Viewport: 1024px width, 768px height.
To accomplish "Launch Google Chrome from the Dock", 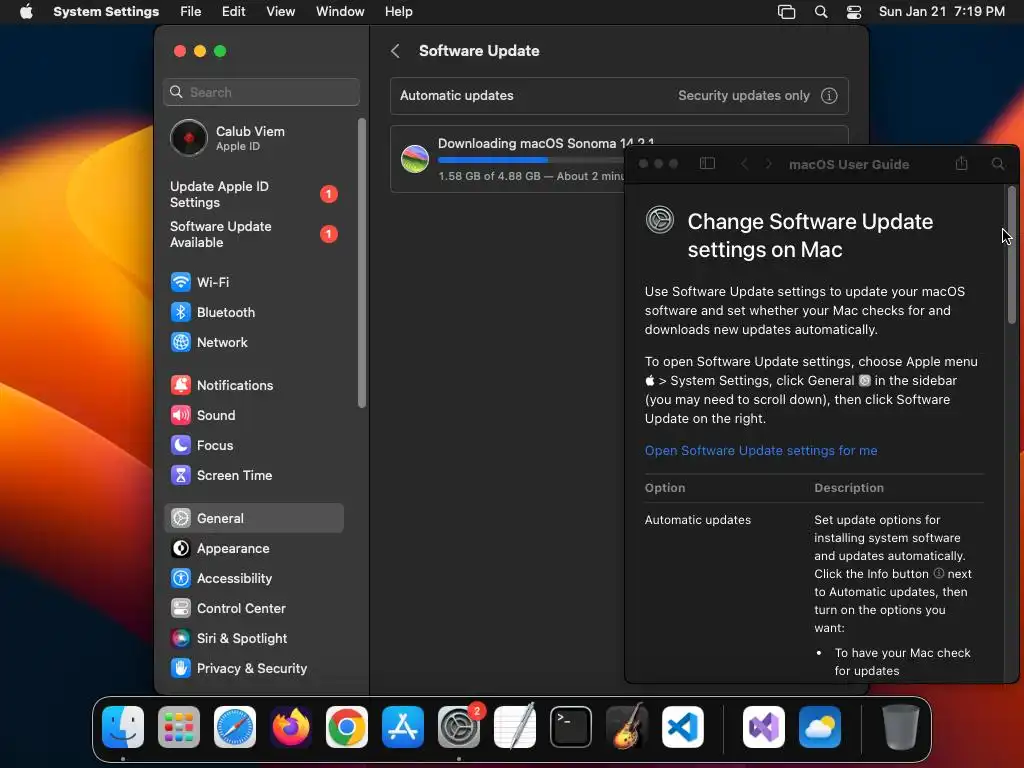I will click(x=347, y=727).
